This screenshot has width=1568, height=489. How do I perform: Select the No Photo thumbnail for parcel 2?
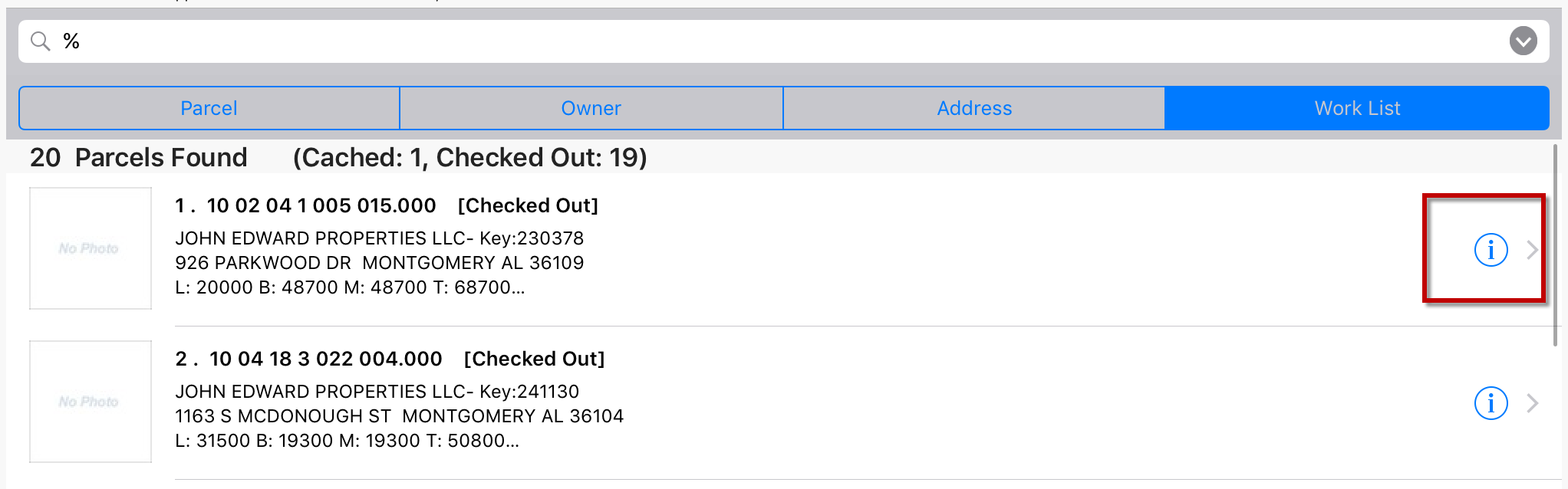coord(91,402)
